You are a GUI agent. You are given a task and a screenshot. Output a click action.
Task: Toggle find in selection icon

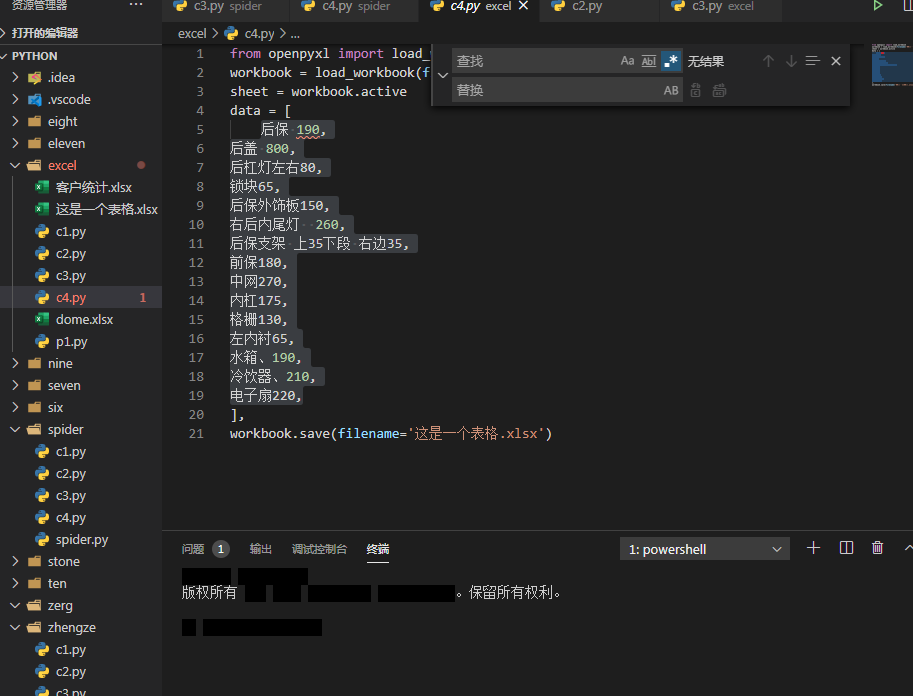pos(813,61)
